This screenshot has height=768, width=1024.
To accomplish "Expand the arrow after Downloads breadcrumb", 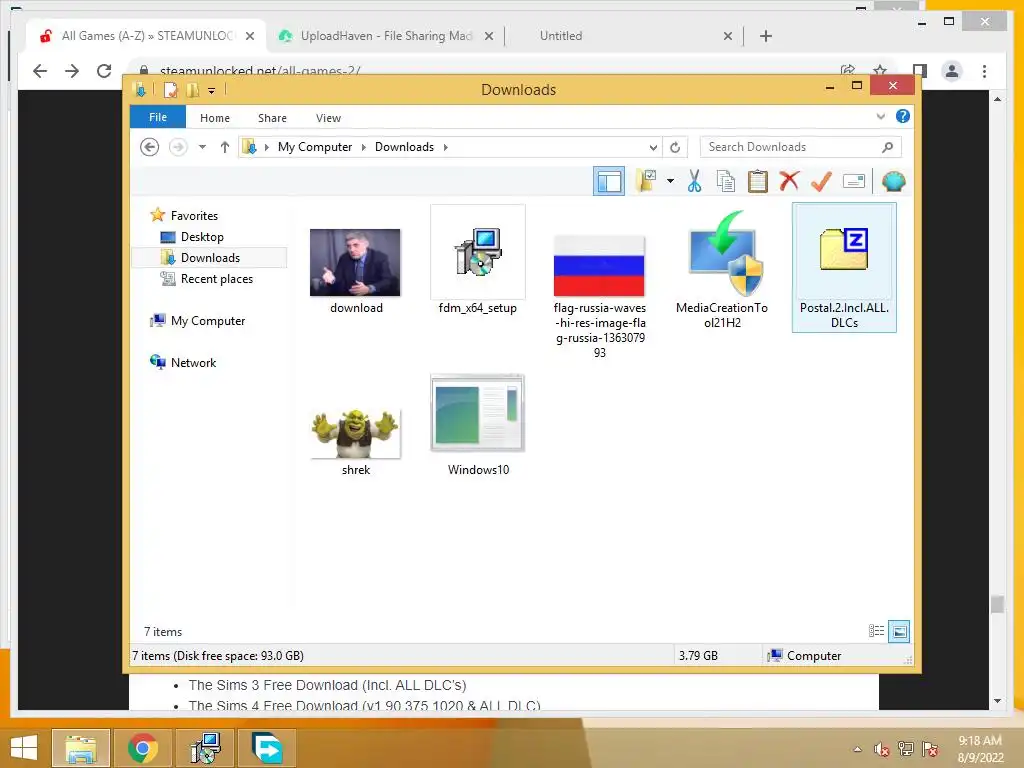I will tap(445, 147).
